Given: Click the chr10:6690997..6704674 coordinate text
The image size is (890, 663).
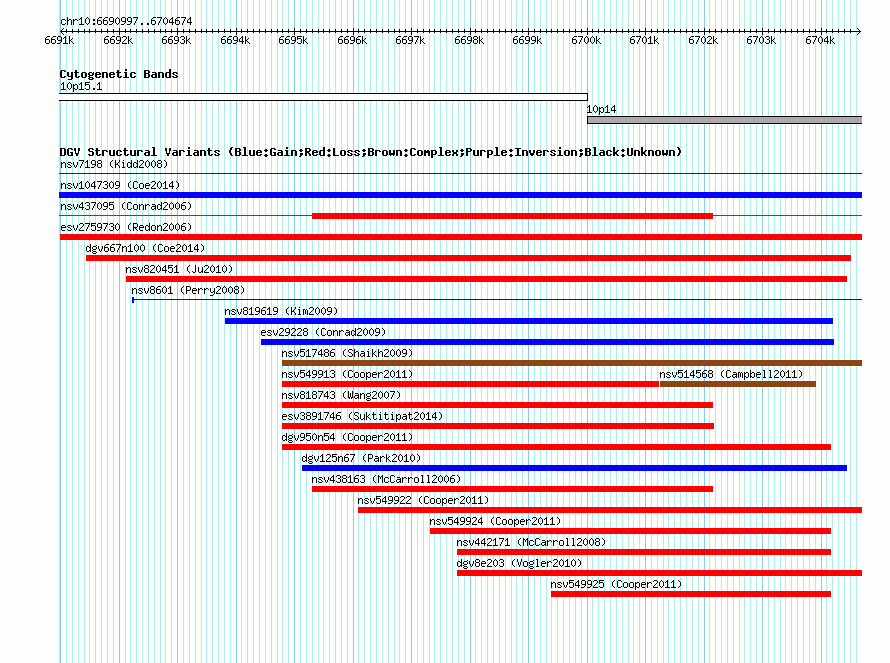Looking at the screenshot, I should [126, 22].
